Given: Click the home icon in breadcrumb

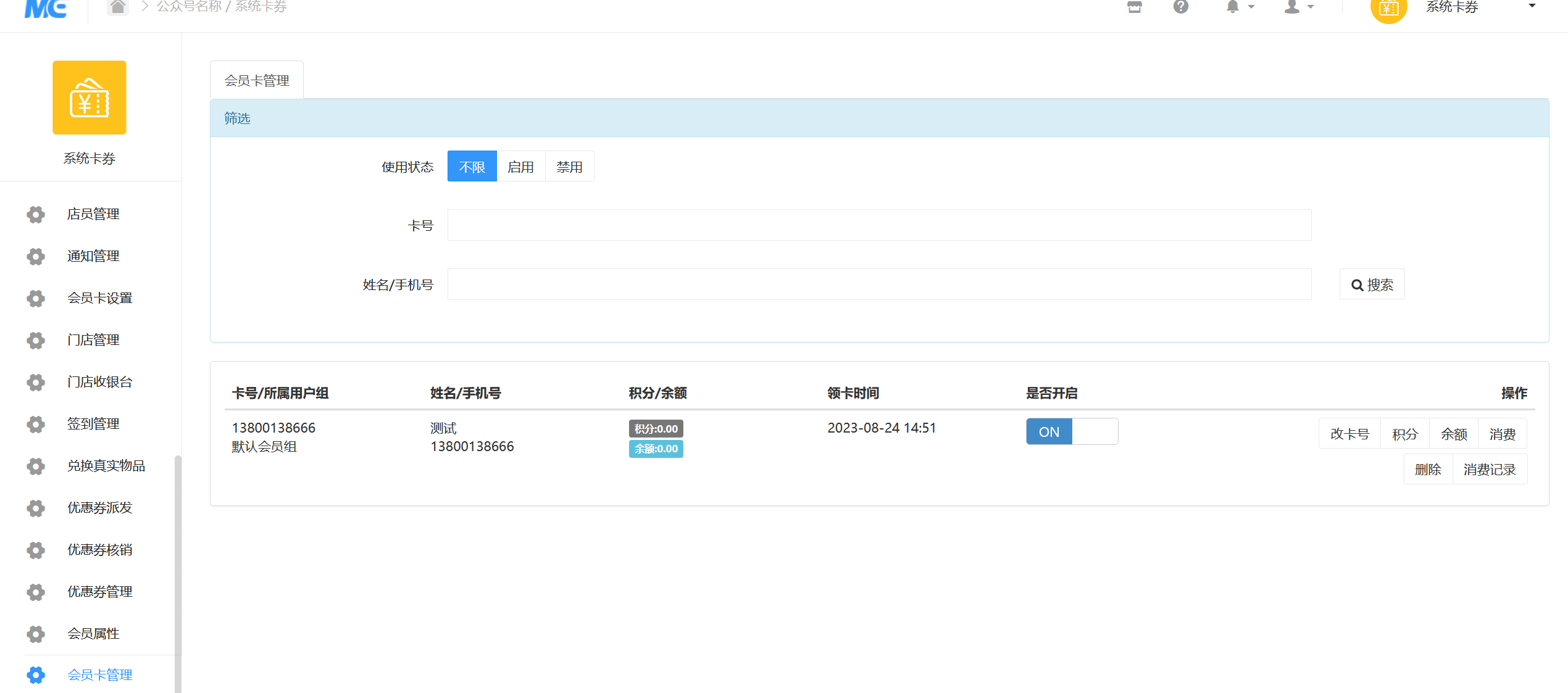Looking at the screenshot, I should click(117, 7).
